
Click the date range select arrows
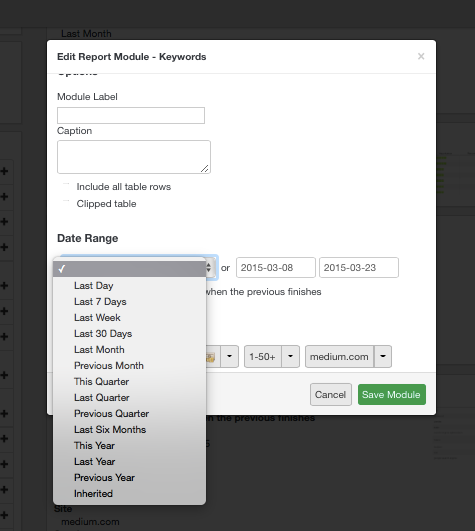click(210, 268)
